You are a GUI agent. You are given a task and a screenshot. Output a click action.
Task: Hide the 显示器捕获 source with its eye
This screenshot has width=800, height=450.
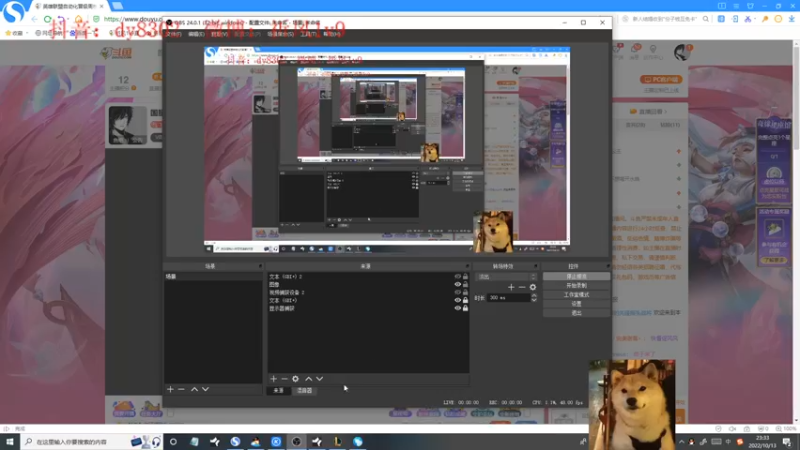[458, 308]
